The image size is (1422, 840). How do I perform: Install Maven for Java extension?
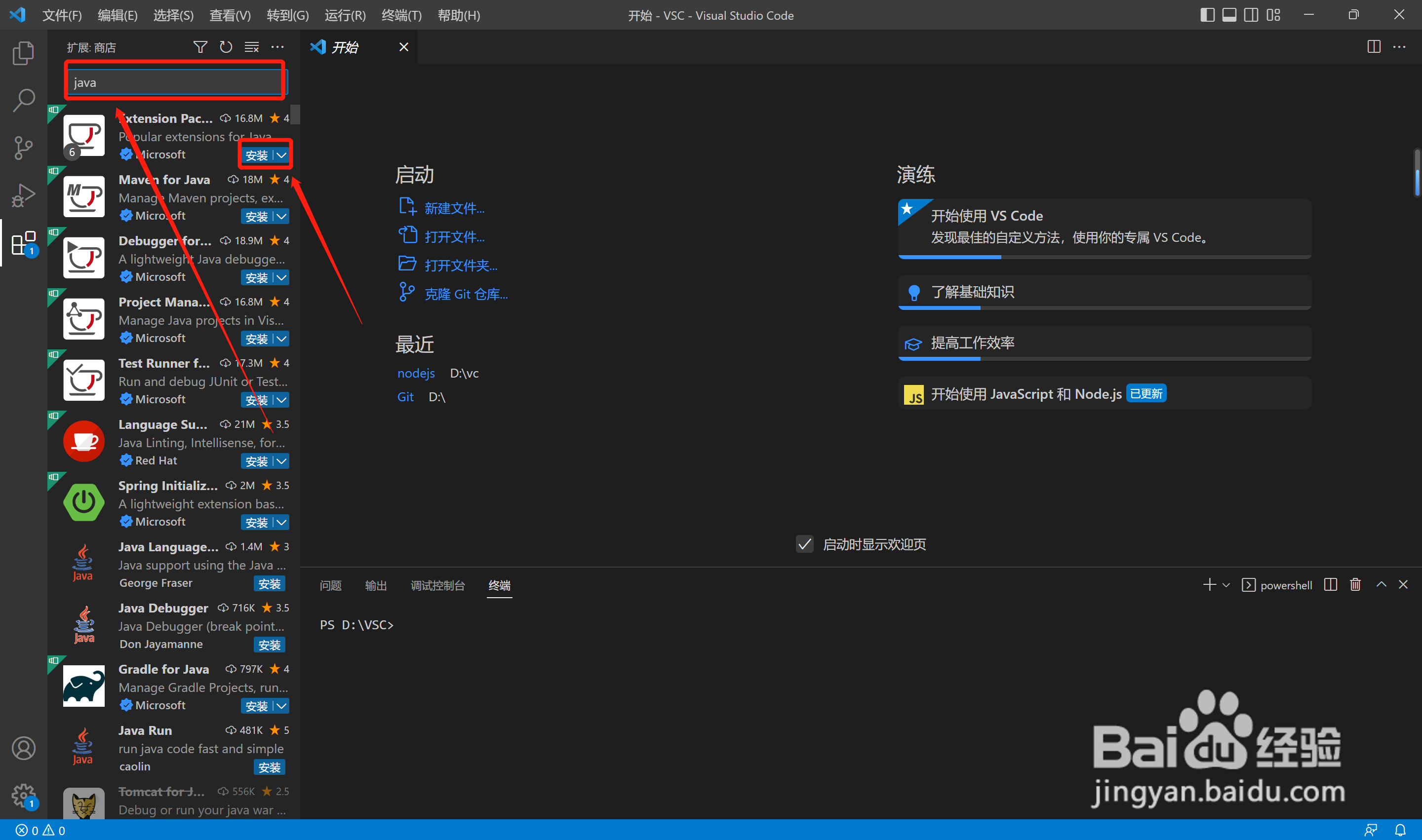(x=257, y=216)
